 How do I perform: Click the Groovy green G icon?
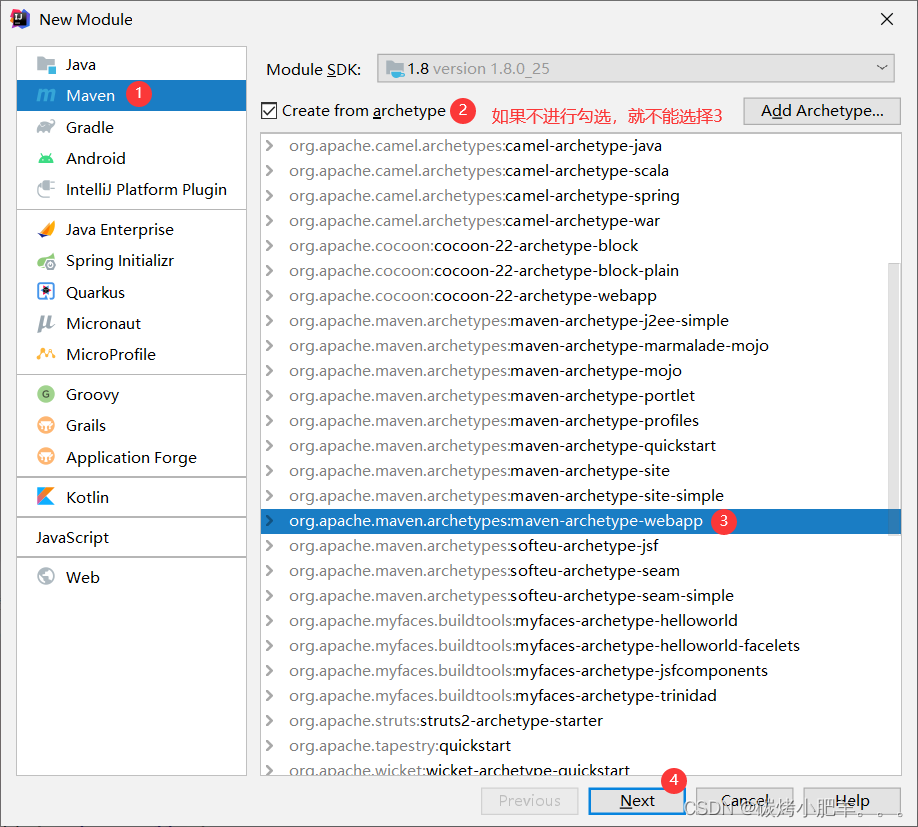[x=46, y=394]
